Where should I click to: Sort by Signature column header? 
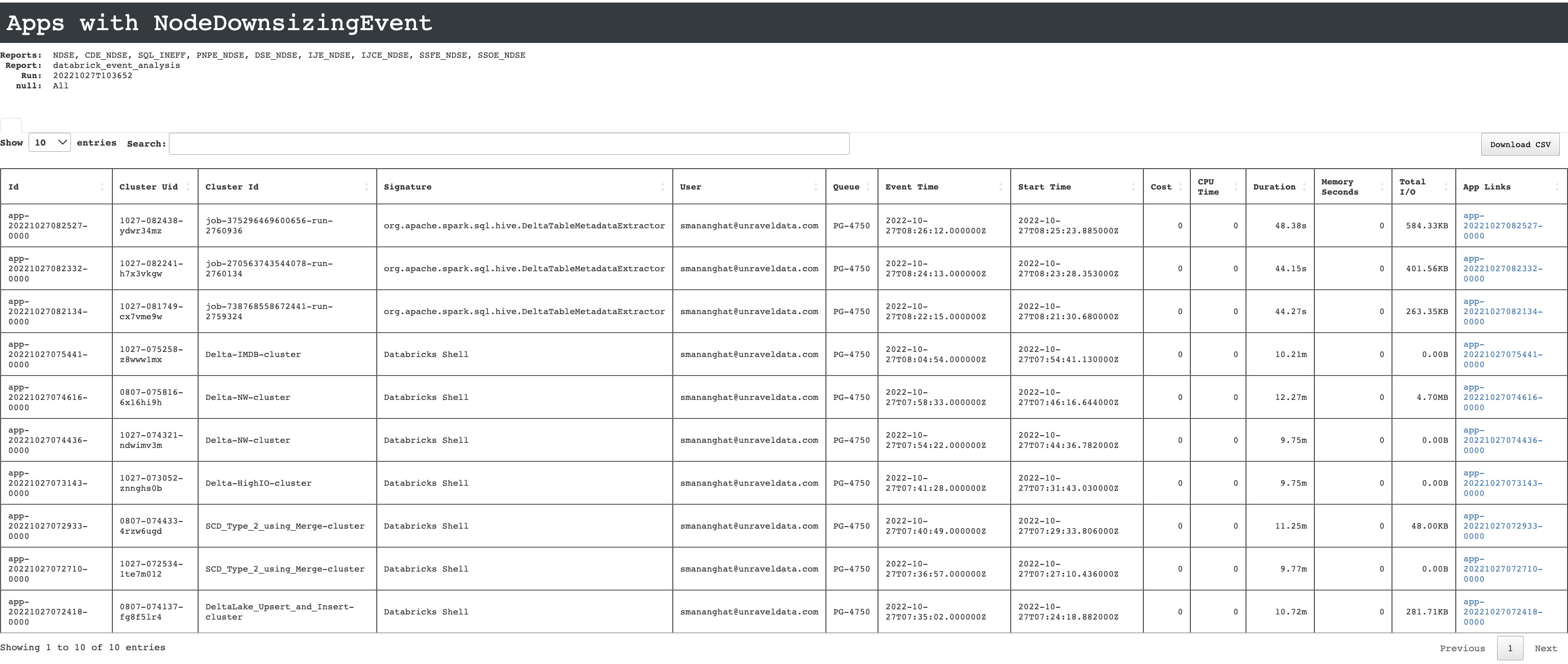pos(525,187)
